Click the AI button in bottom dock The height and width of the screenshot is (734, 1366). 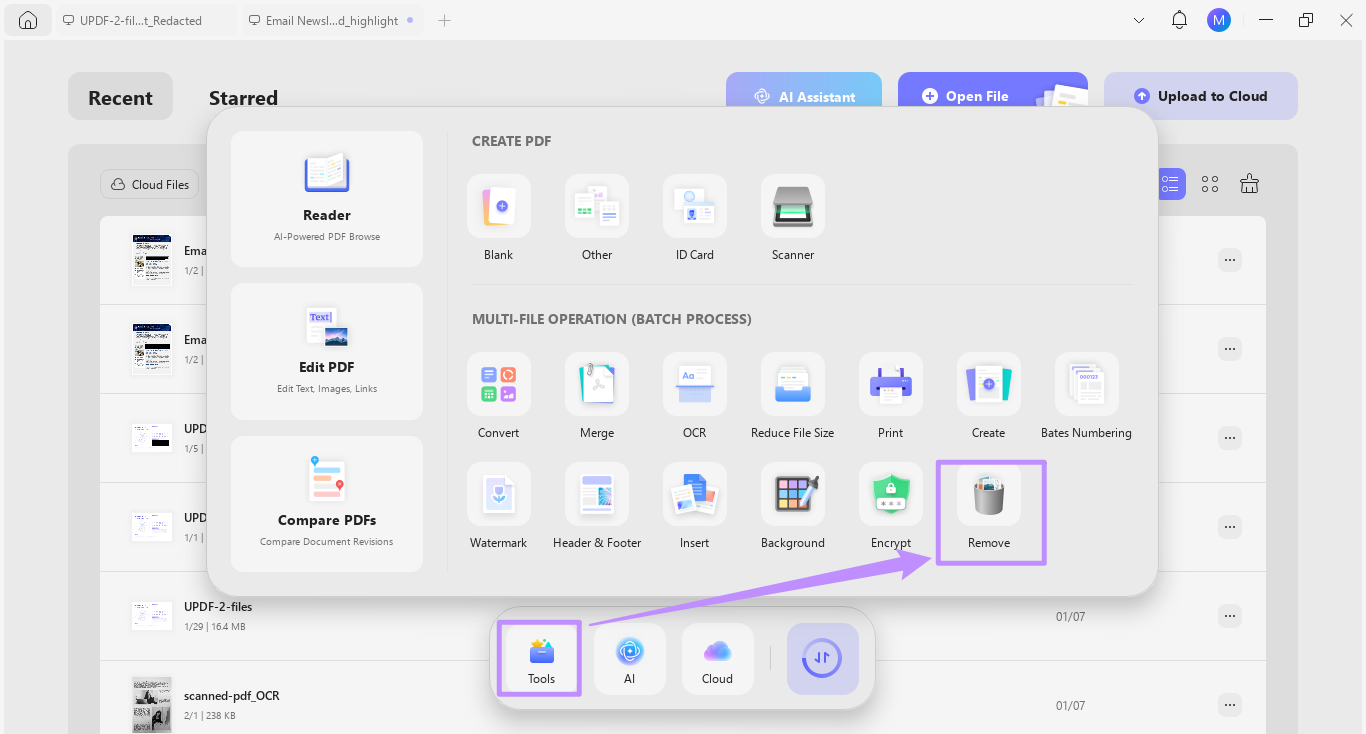(x=630, y=659)
